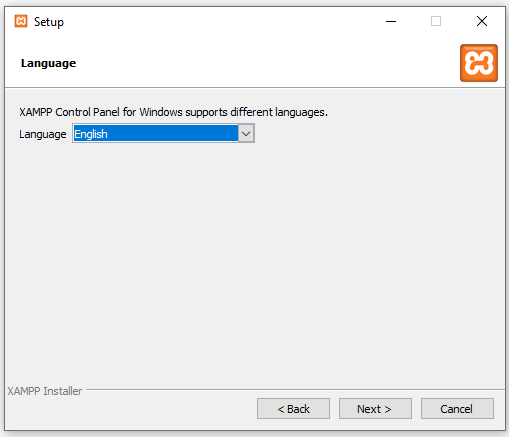Click the XAMPP Control Panel description text
Screen dimensions: 509x437
pos(173,112)
